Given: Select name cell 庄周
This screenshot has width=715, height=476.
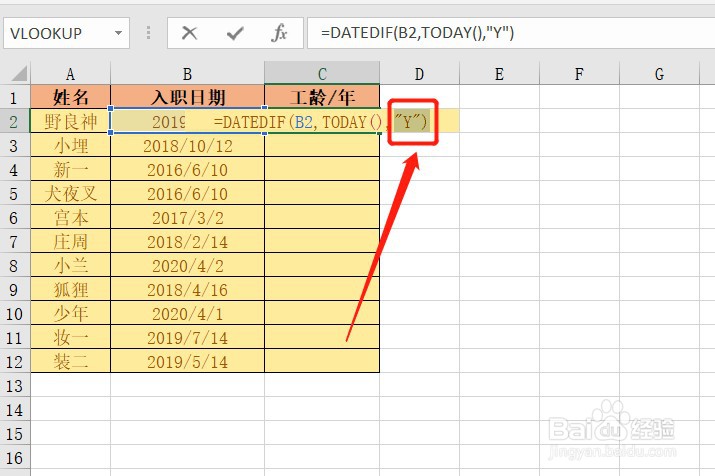Looking at the screenshot, I should (70, 242).
